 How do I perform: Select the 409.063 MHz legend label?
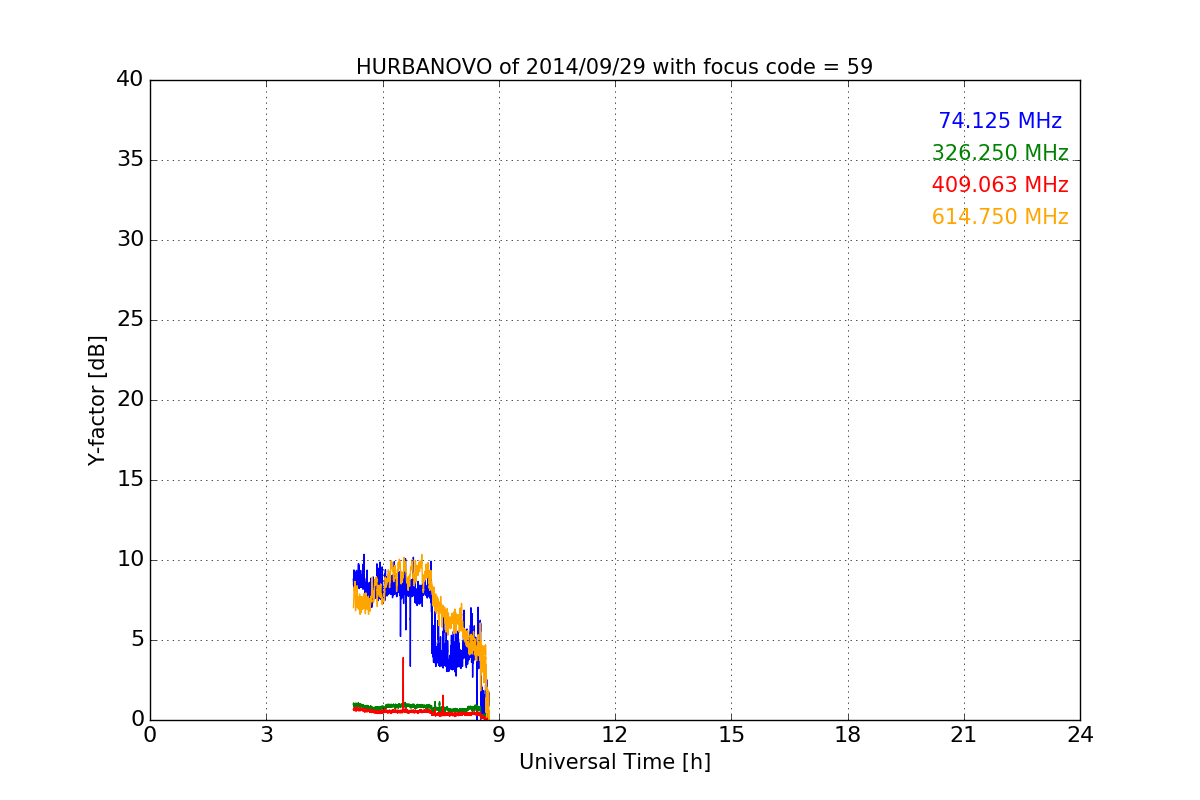(x=1000, y=185)
